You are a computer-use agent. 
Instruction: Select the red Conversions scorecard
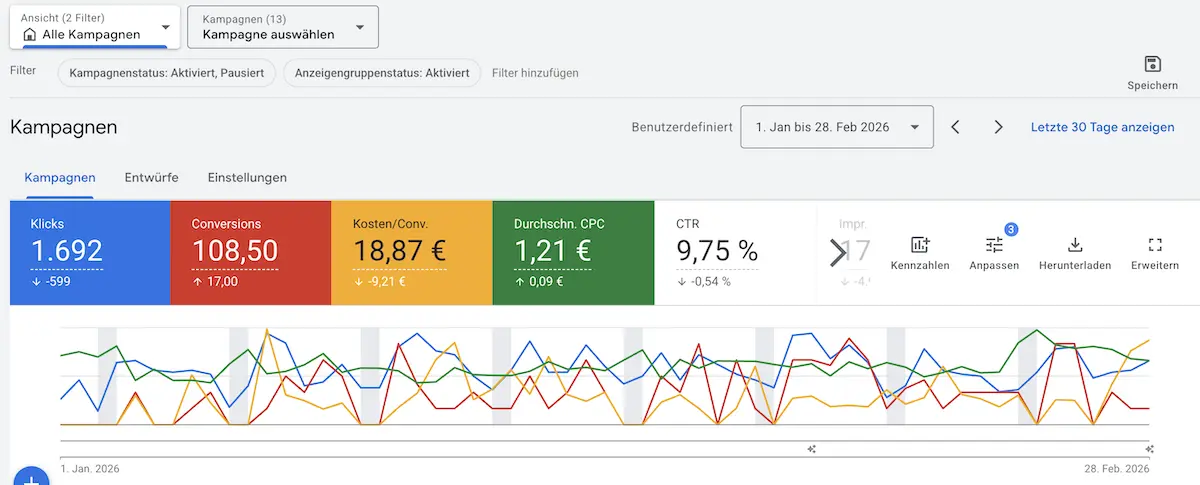coord(250,252)
